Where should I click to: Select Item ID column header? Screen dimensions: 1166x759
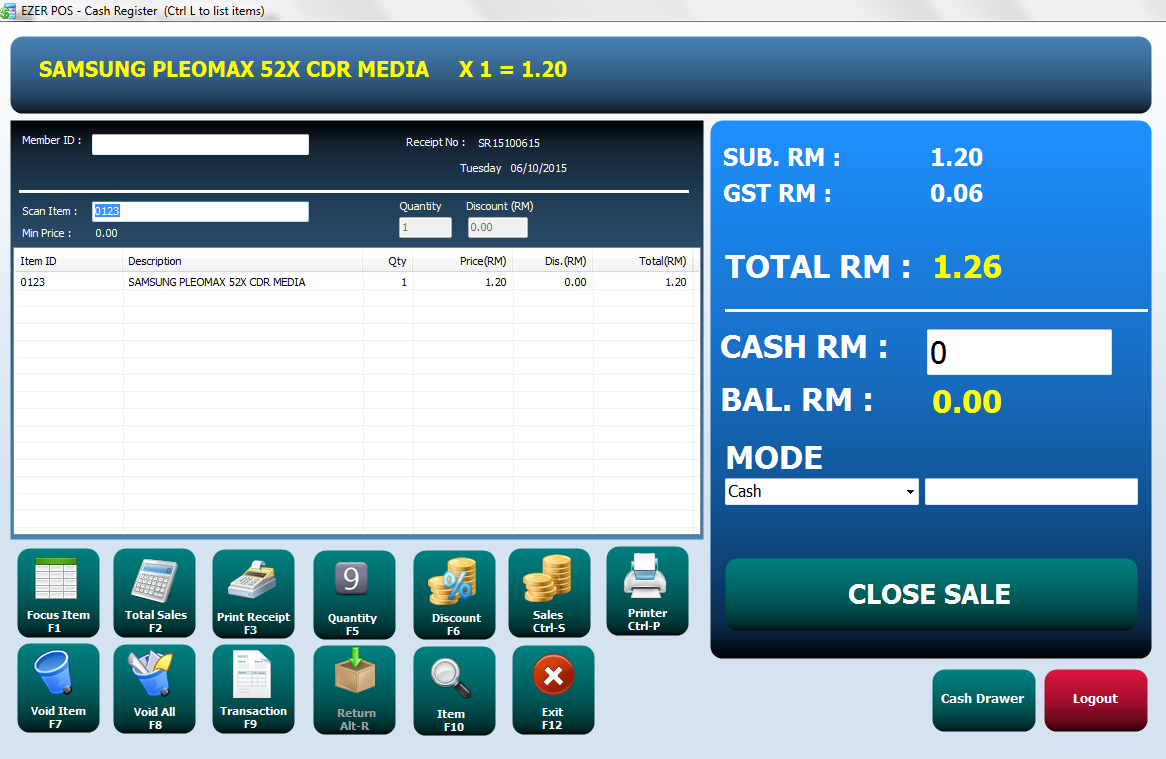point(68,261)
